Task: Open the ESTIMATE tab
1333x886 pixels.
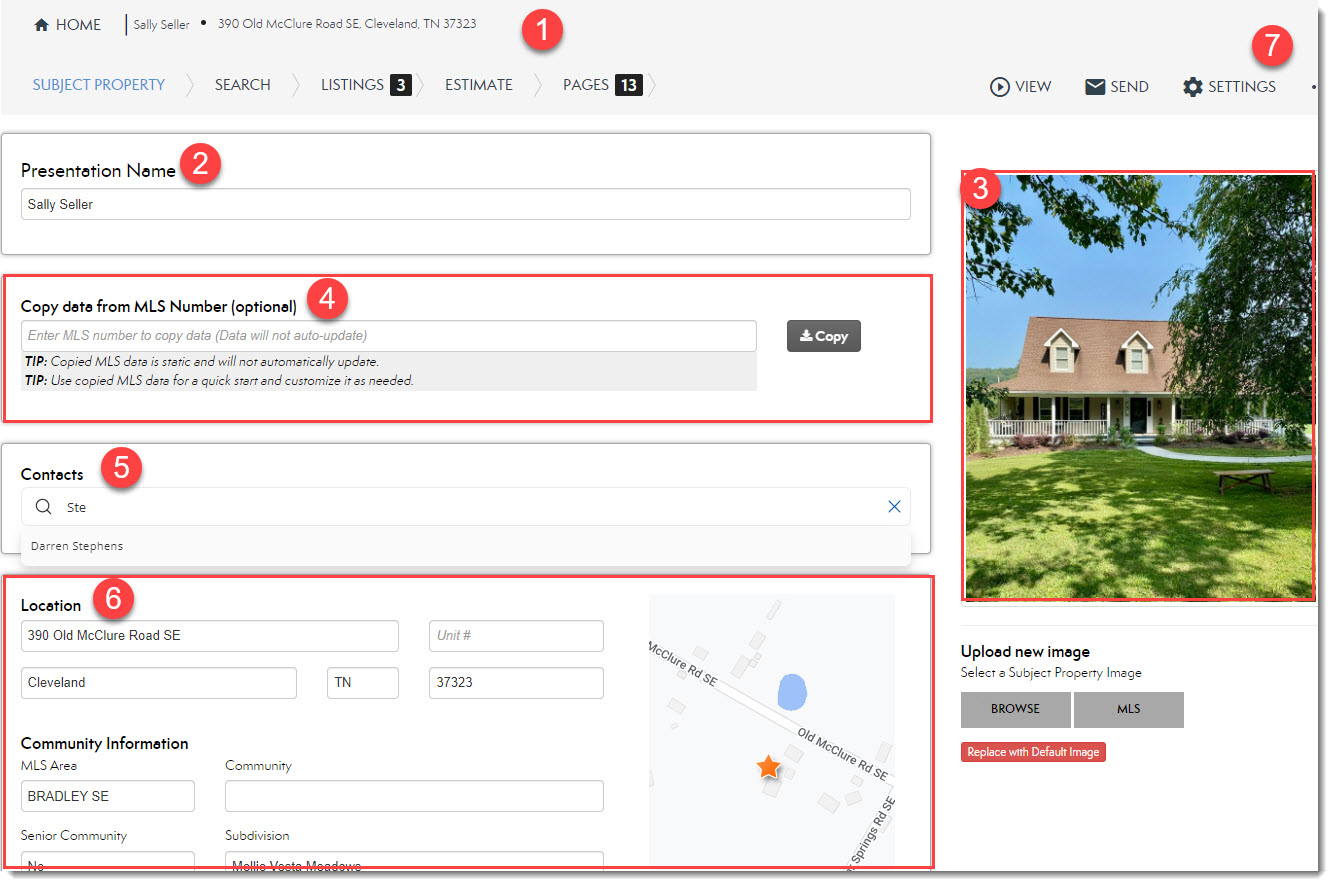Action: (x=478, y=85)
